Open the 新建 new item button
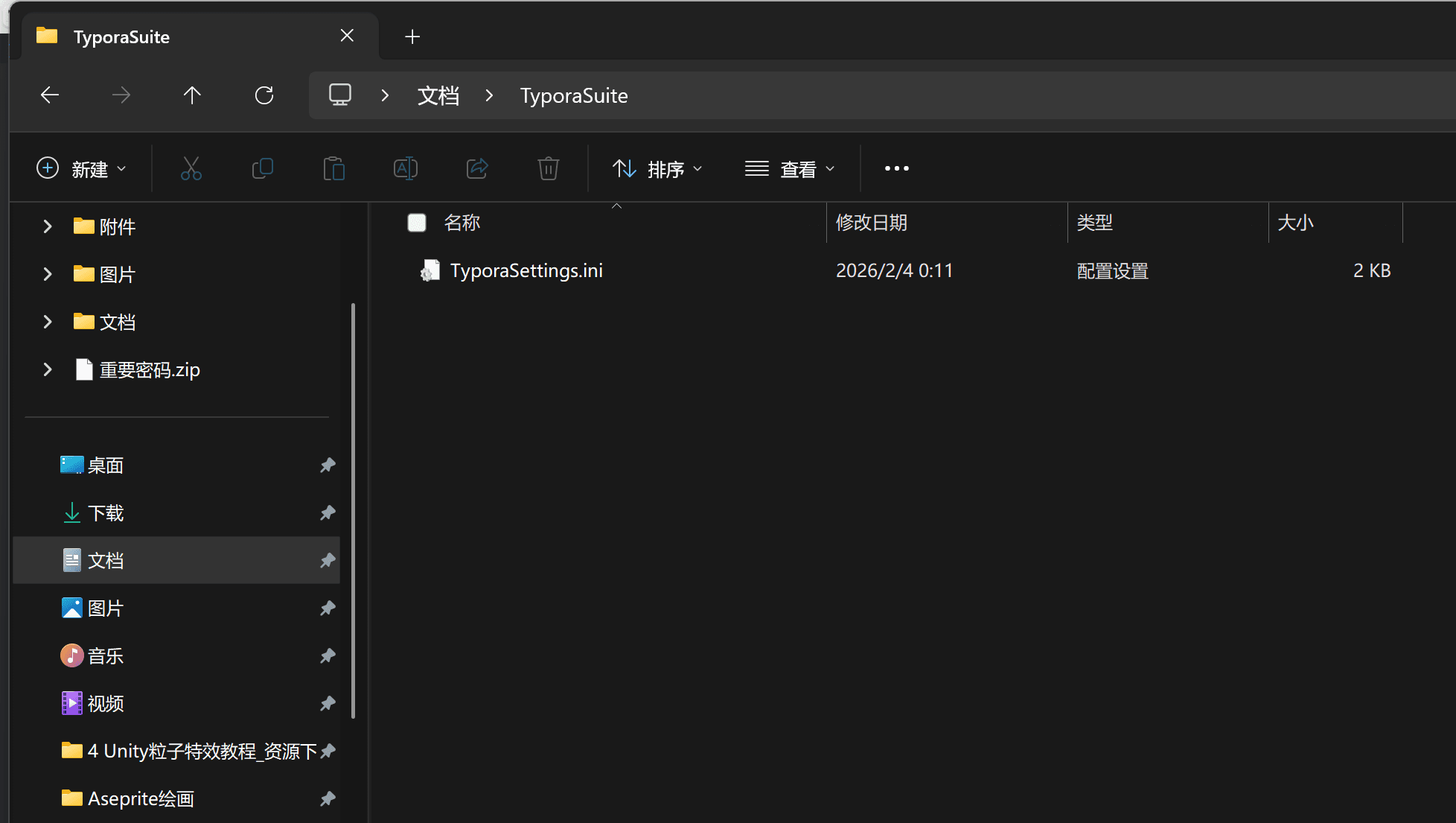The height and width of the screenshot is (823, 1456). 81,169
